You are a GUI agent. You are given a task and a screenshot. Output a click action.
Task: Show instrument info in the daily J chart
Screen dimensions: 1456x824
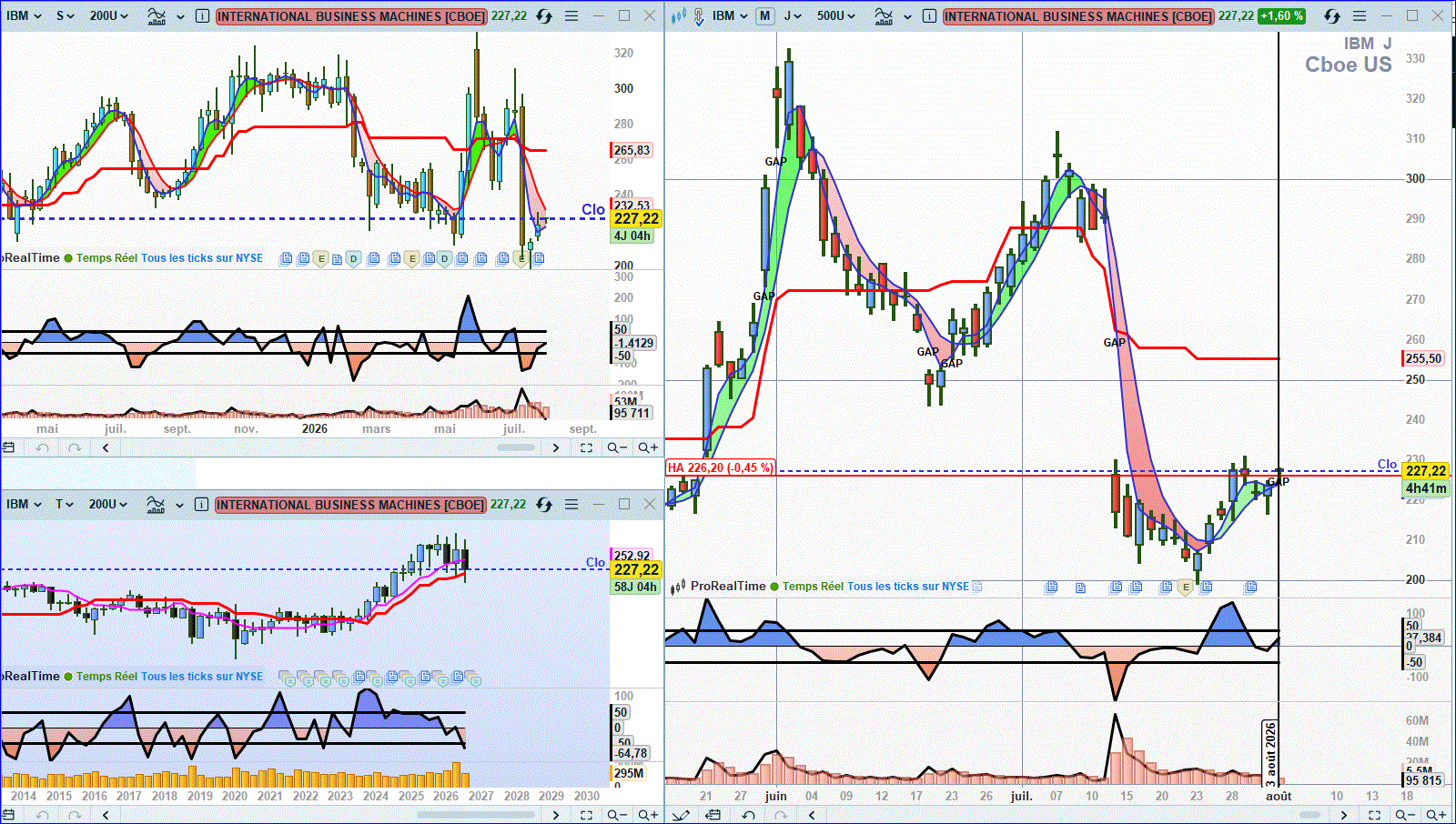(929, 15)
